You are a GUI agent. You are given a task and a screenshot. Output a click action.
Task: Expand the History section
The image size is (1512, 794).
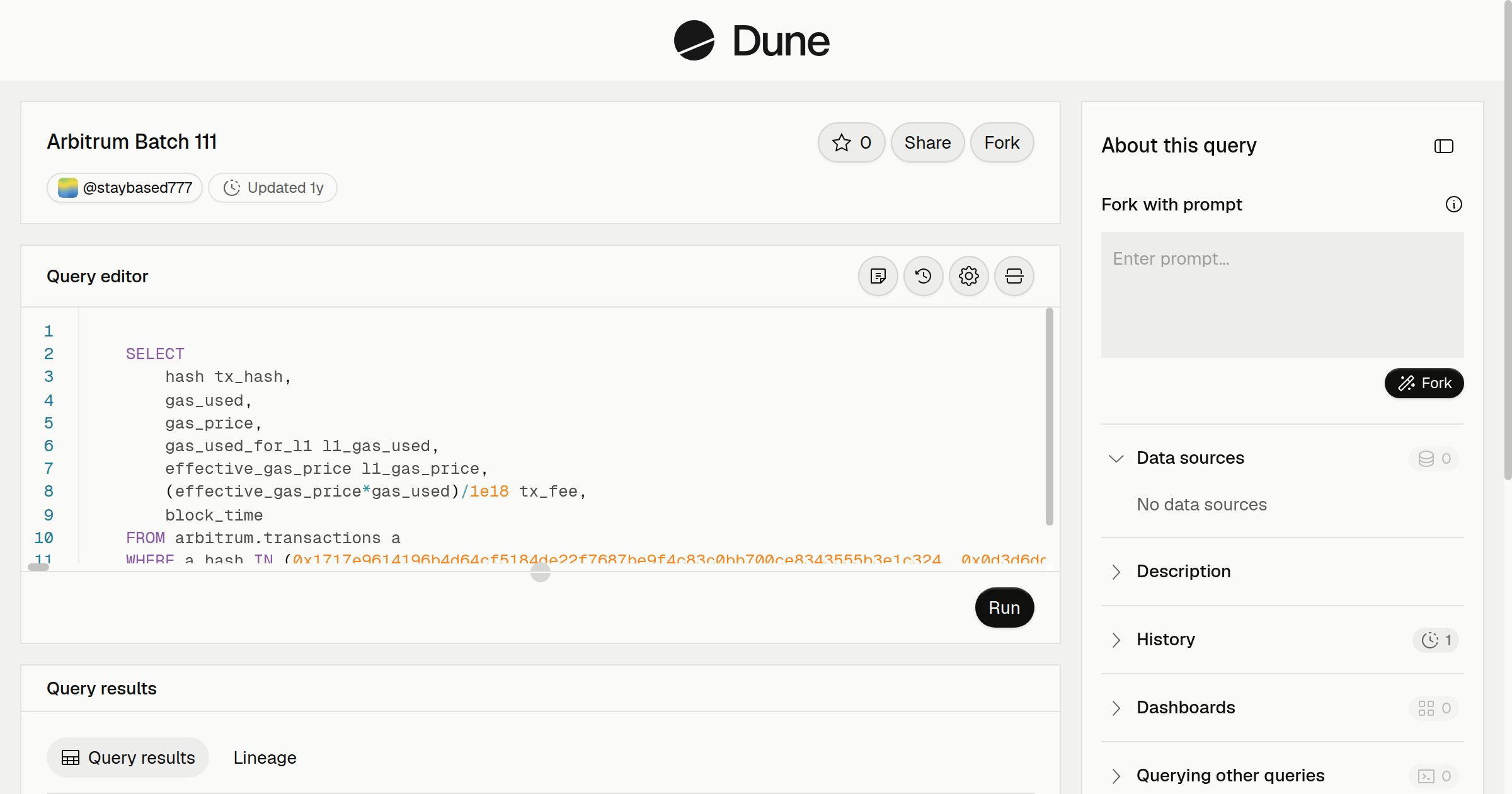[1116, 640]
